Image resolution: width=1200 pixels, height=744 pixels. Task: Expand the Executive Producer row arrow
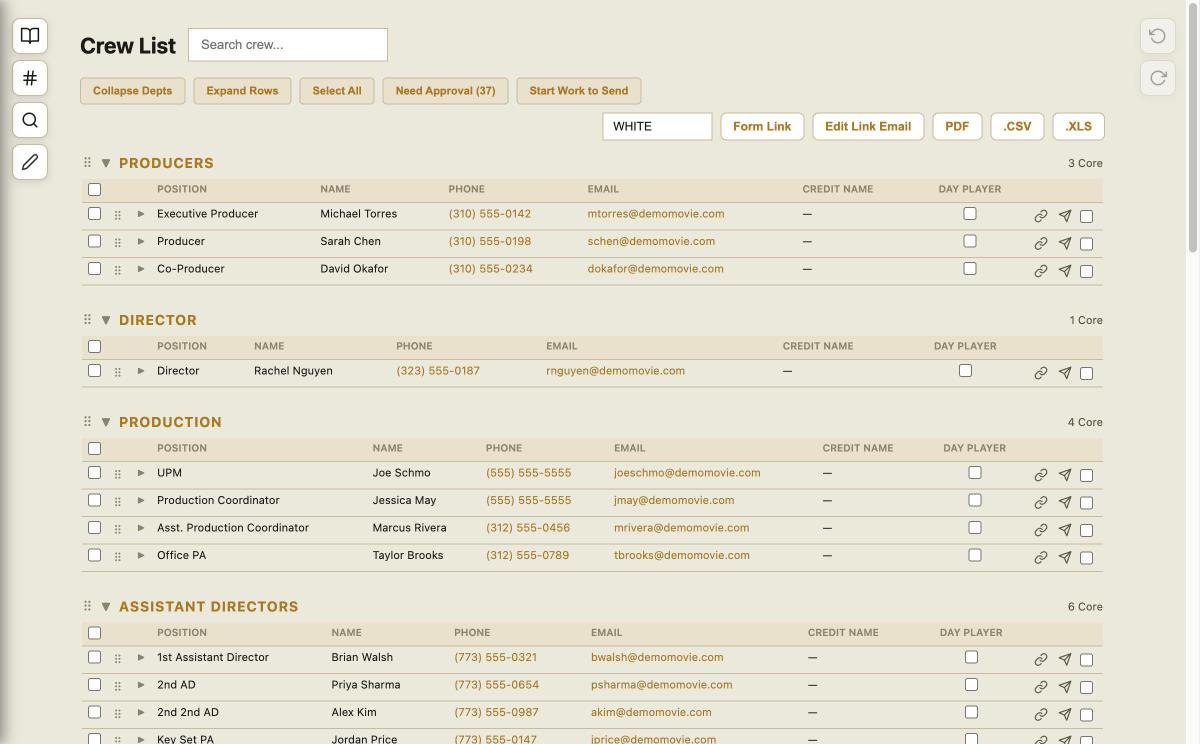click(141, 214)
